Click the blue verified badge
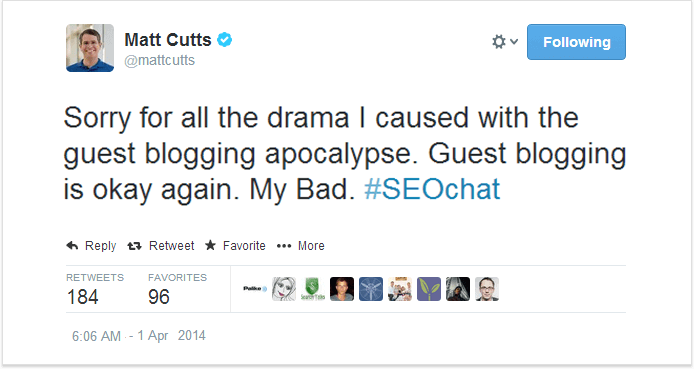Viewport: 694px width, 369px height. 224,40
